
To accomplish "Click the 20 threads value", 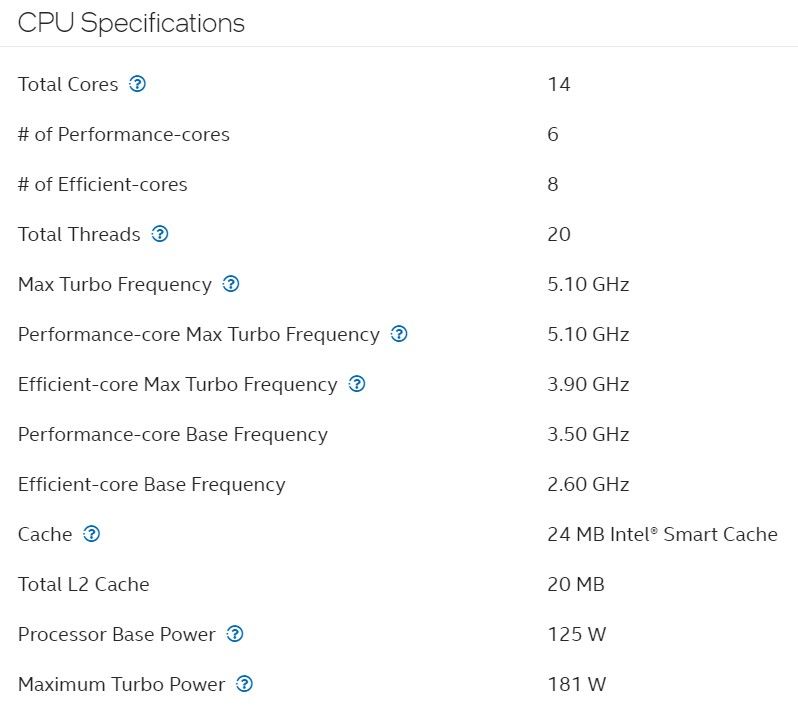I will tap(559, 234).
